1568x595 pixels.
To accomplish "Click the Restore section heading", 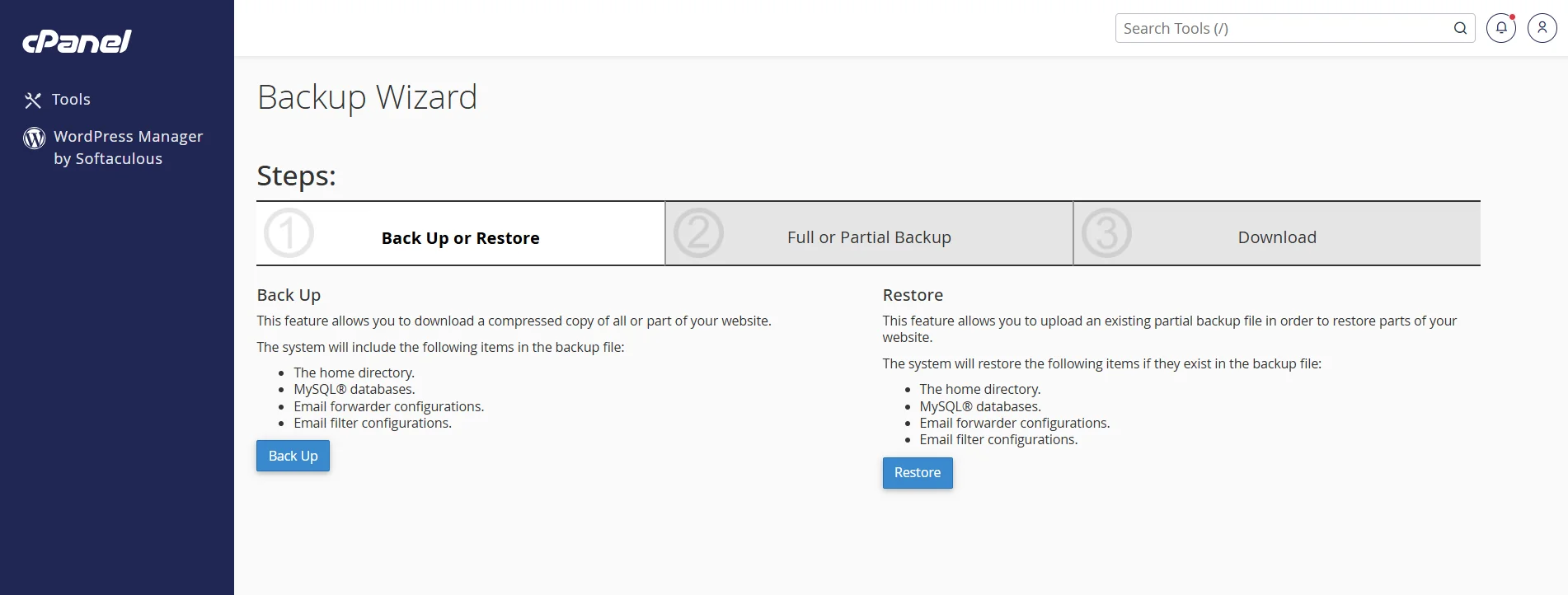I will [x=913, y=295].
